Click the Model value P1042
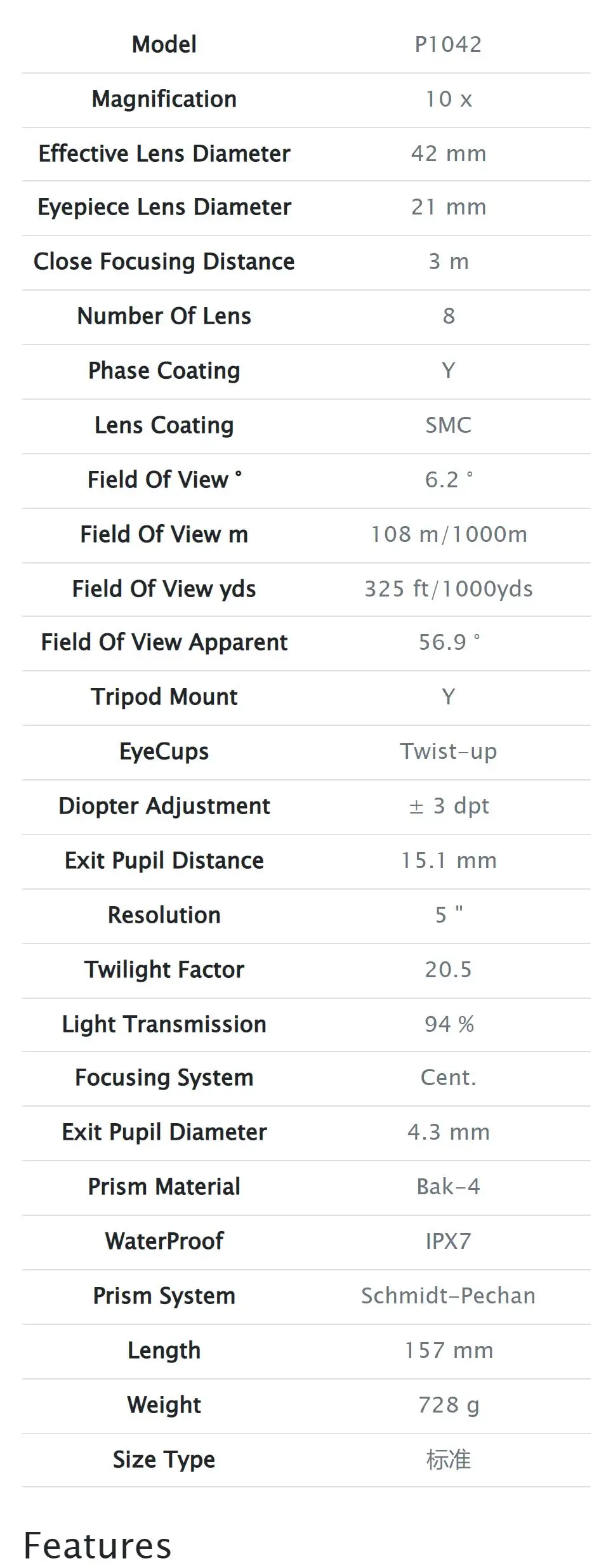The width and height of the screenshot is (613, 1568). pyautogui.click(x=448, y=44)
